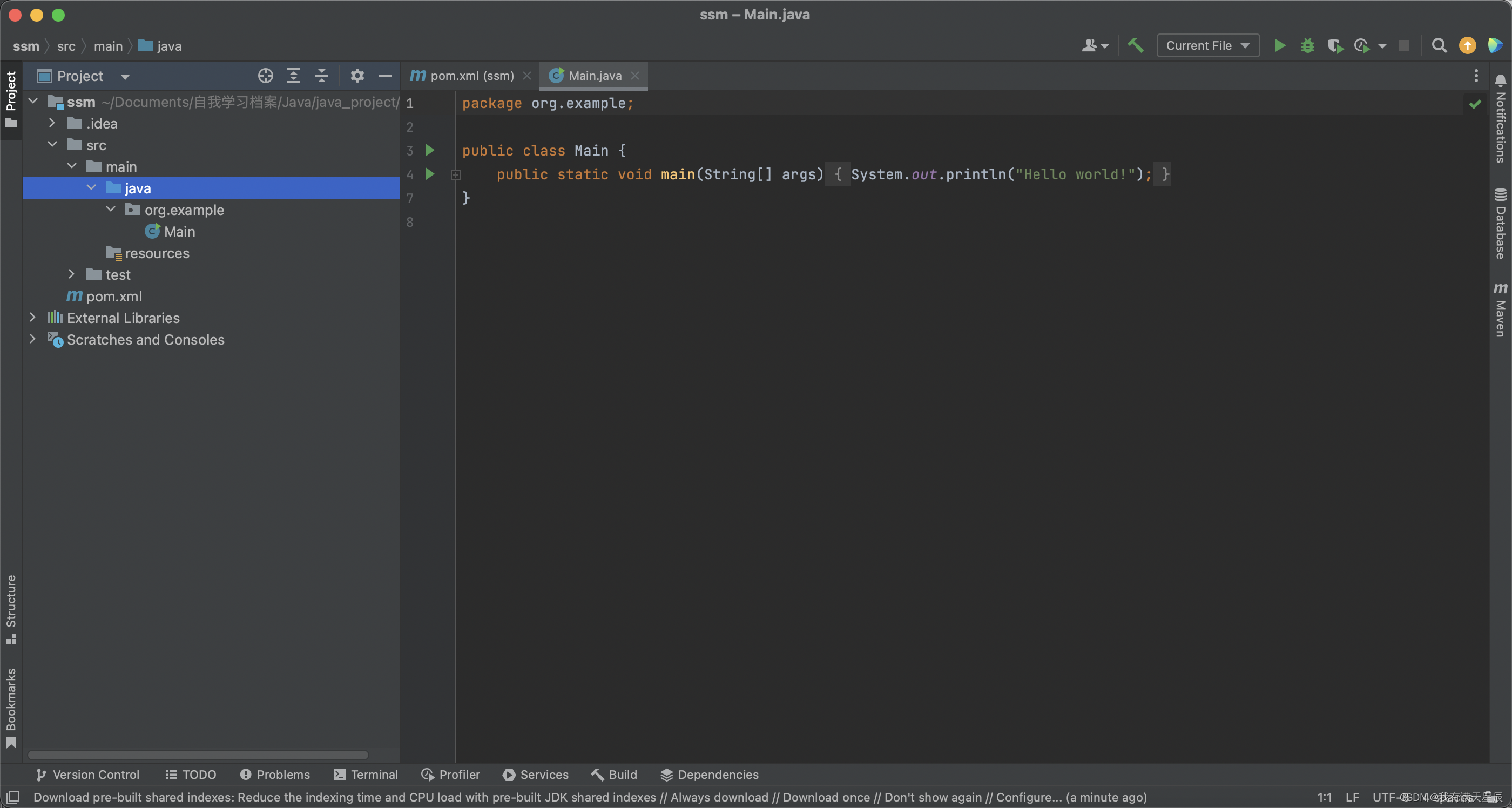The height and width of the screenshot is (808, 1512).
Task: Open Search Everywhere magnifier icon
Action: pyautogui.click(x=1439, y=45)
